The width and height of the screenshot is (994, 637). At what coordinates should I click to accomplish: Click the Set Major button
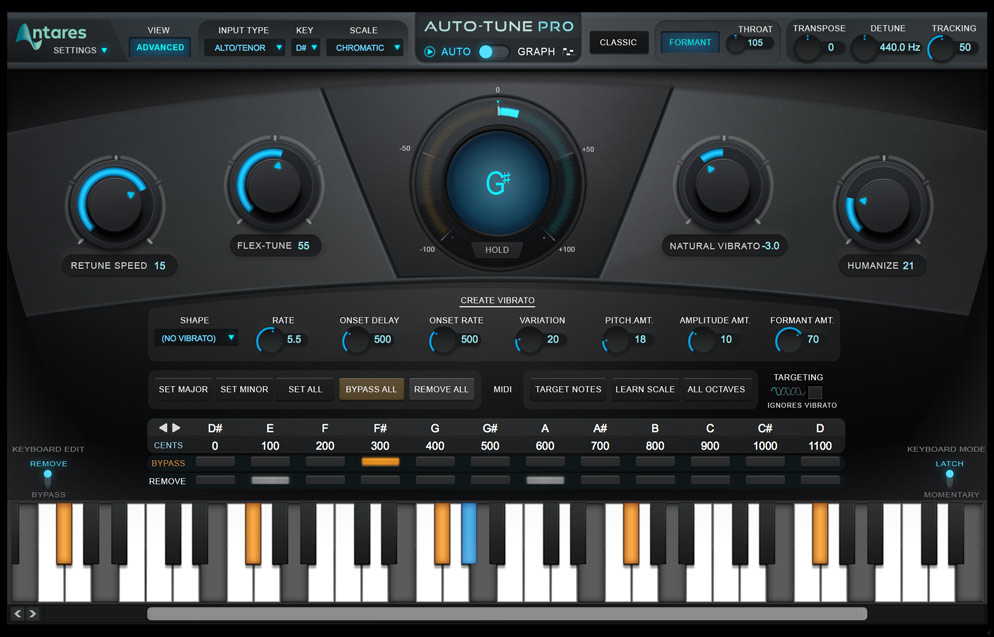pyautogui.click(x=183, y=389)
